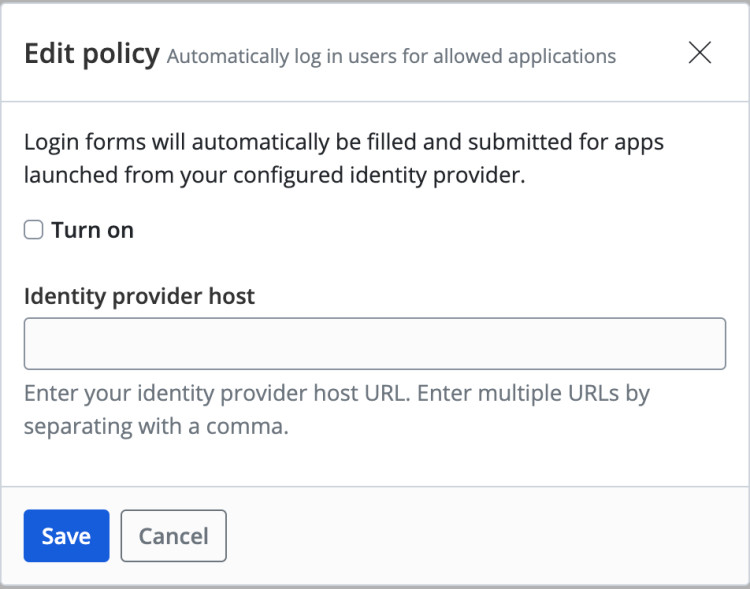Save the policy changes
The width and height of the screenshot is (750, 589).
coord(66,536)
